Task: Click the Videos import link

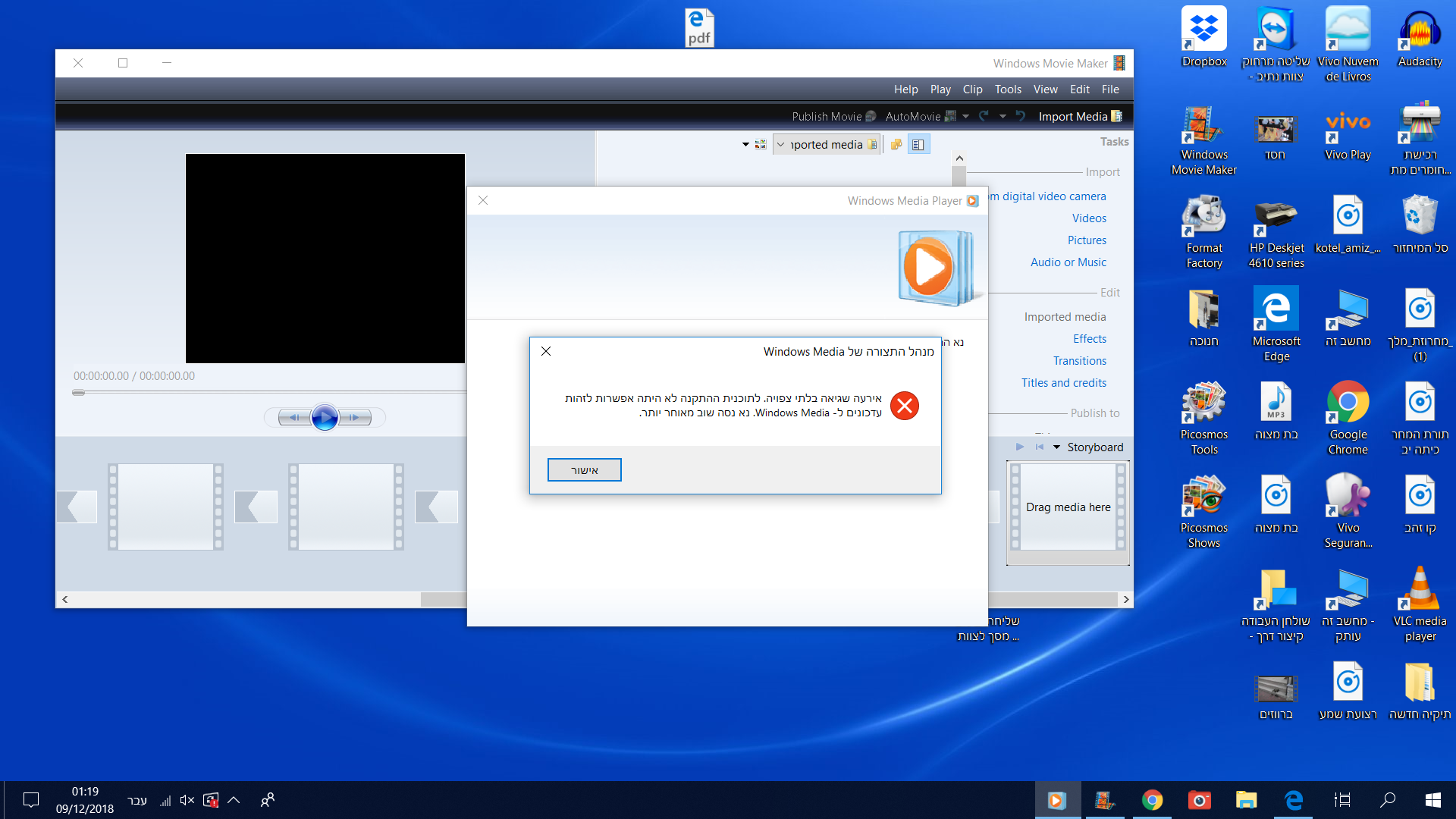Action: [x=1089, y=218]
